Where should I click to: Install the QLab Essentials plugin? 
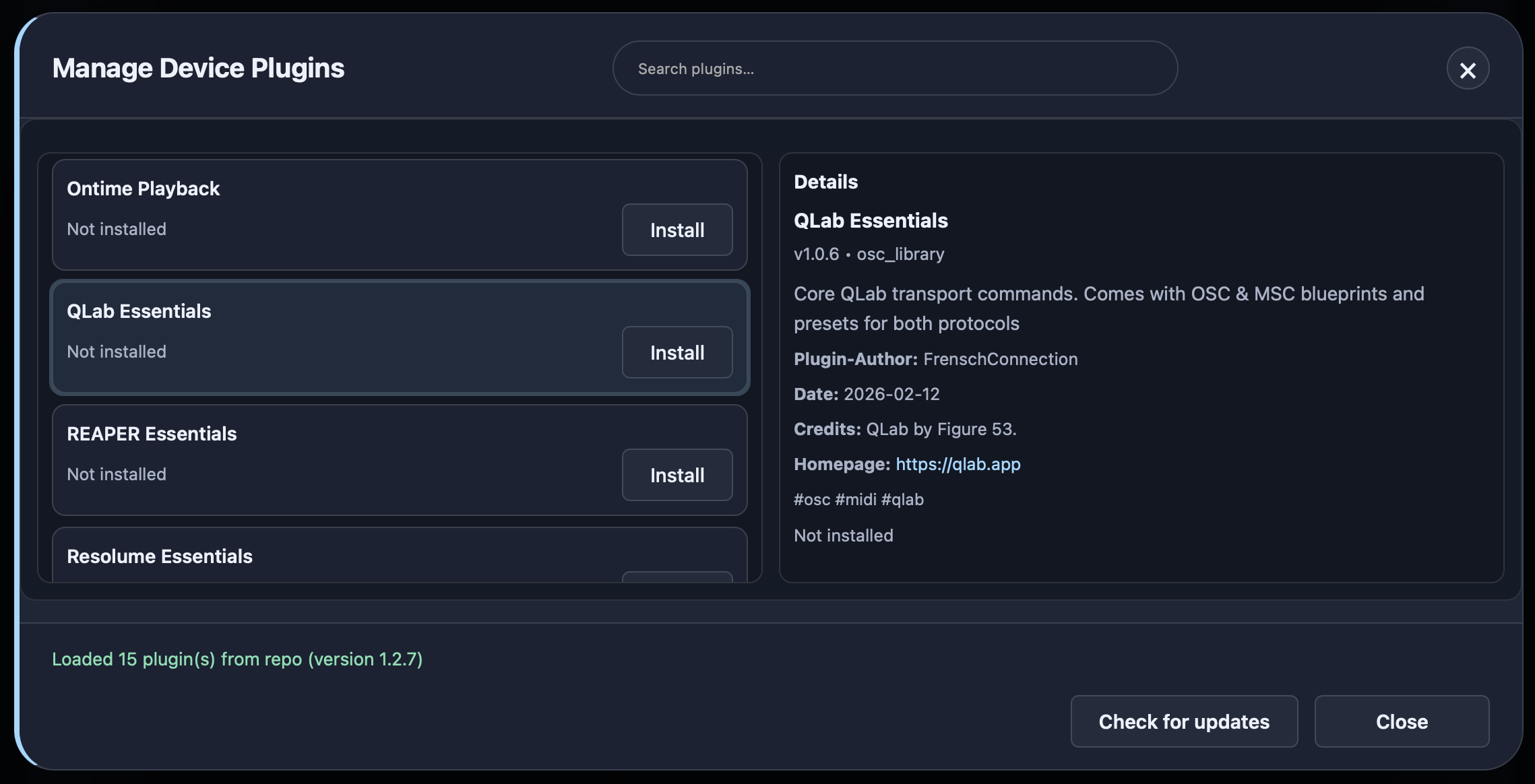coord(677,353)
